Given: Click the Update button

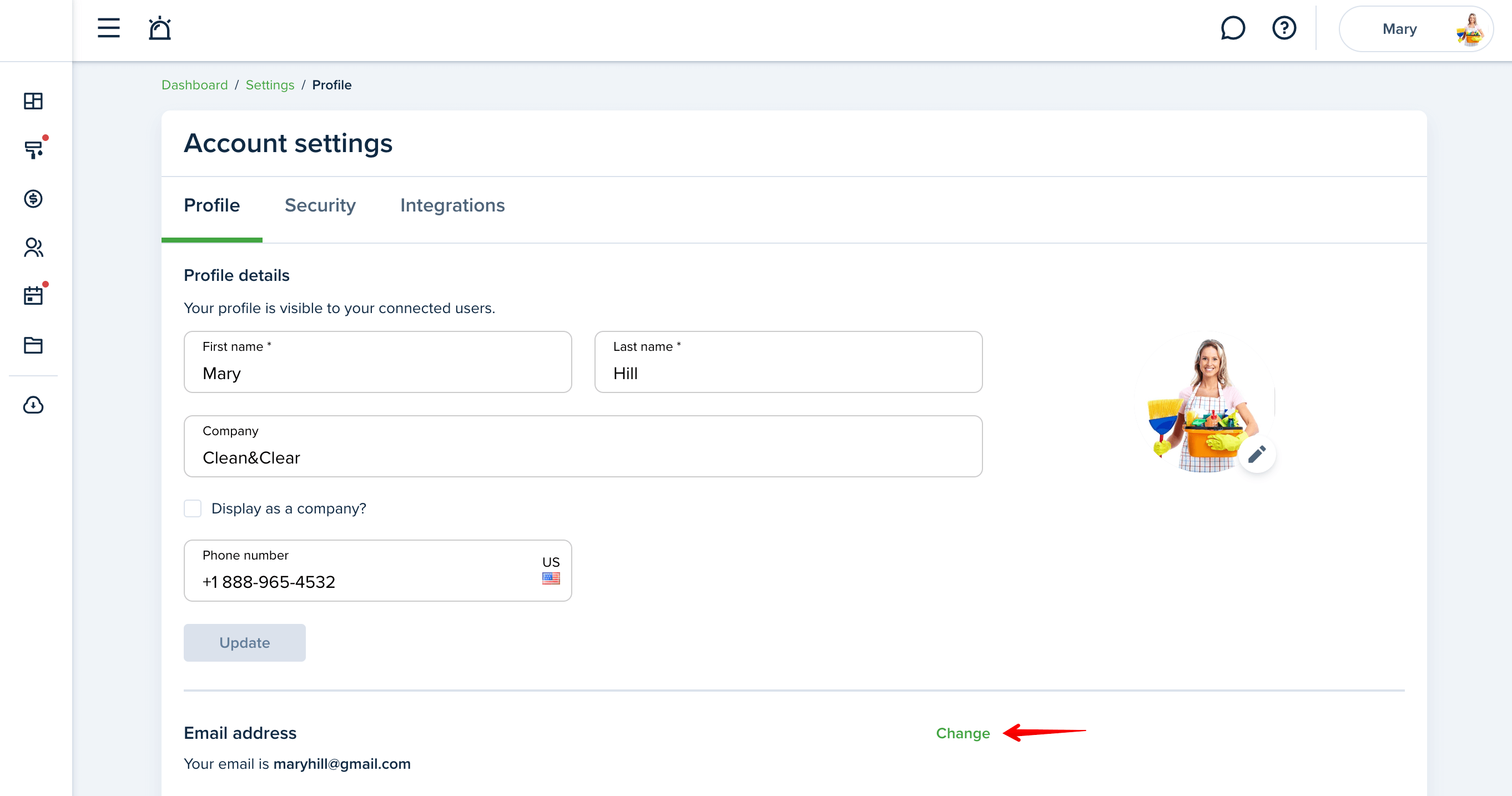Looking at the screenshot, I should [x=245, y=643].
